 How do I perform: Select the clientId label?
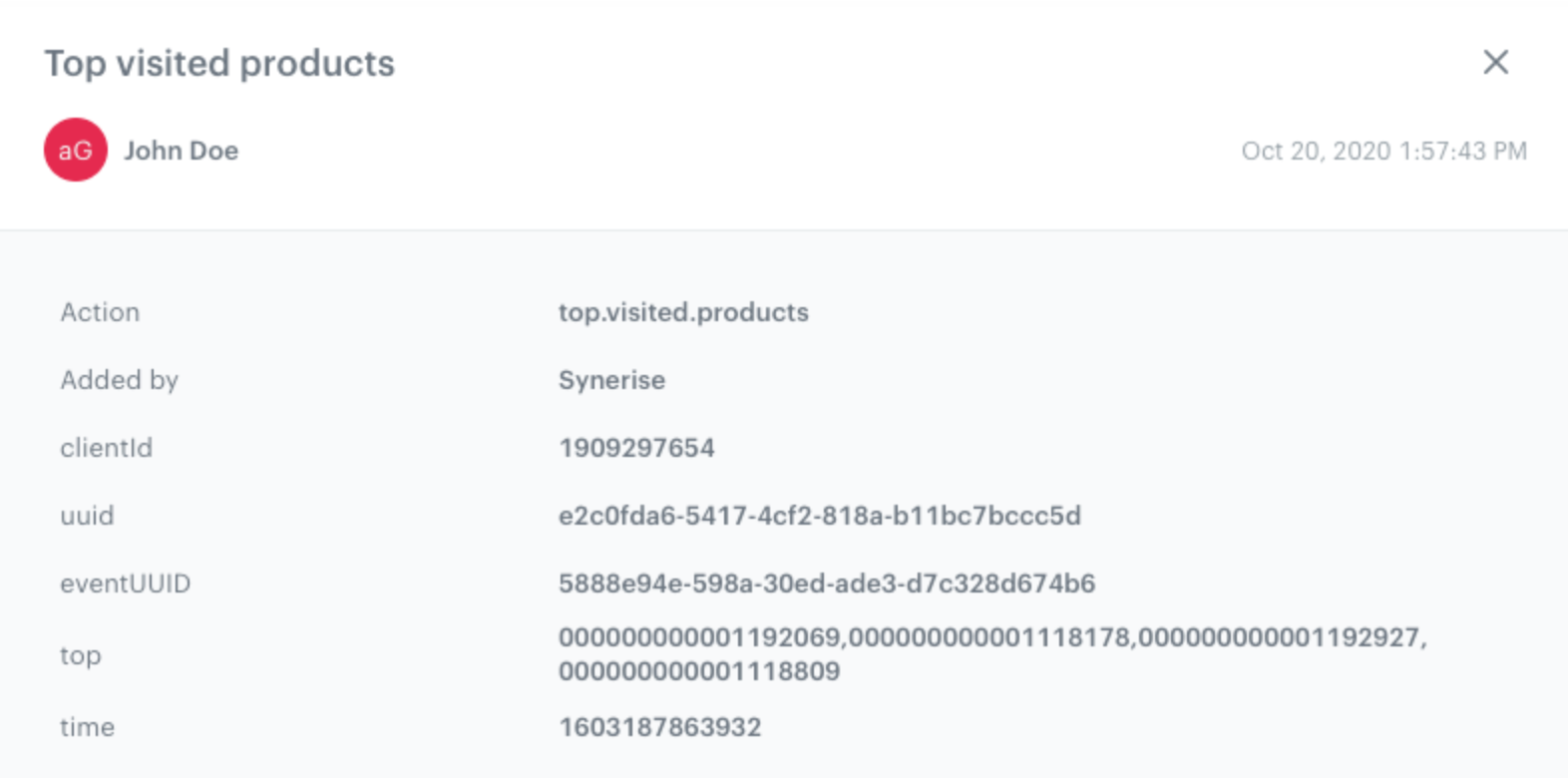107,448
